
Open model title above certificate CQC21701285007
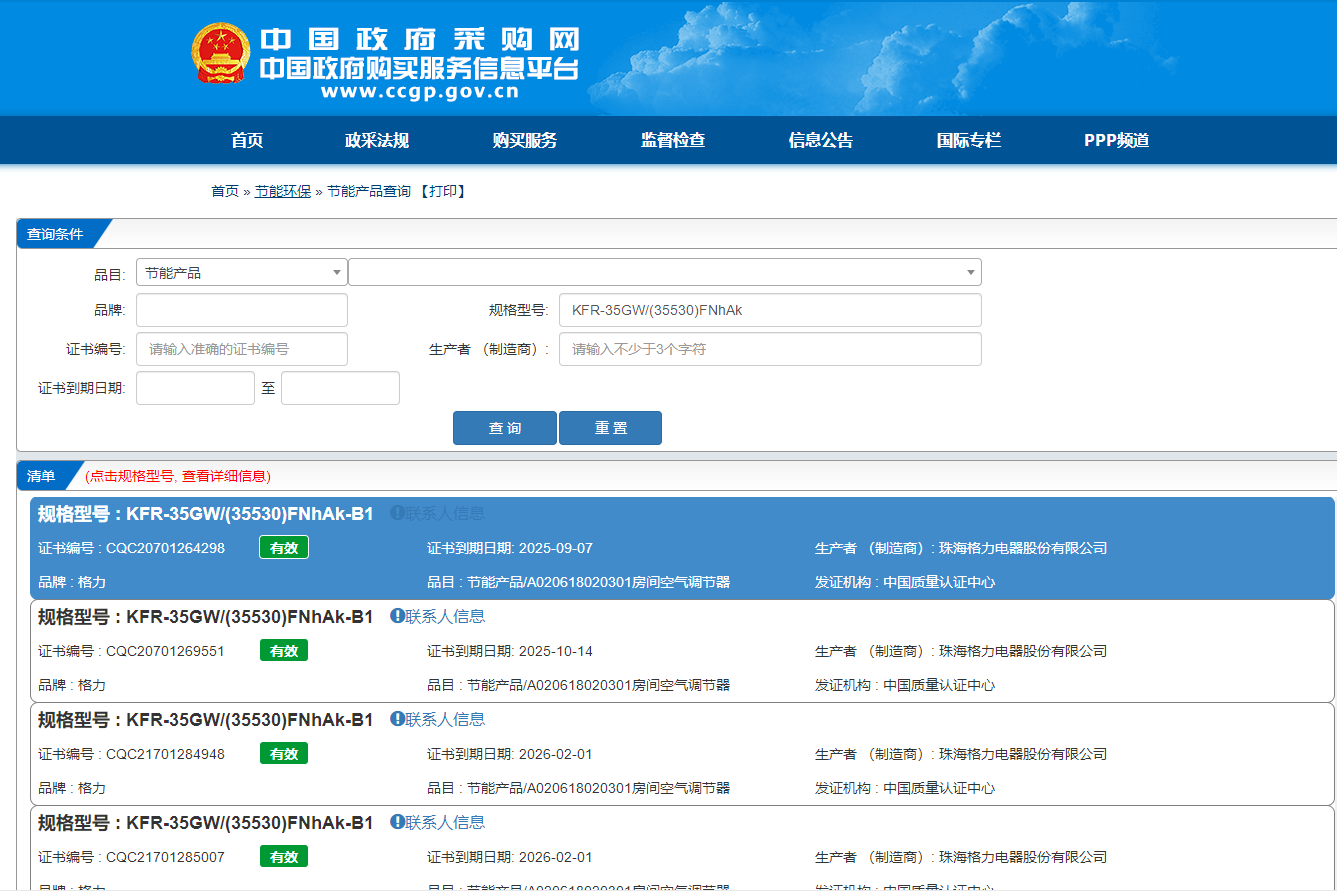click(x=206, y=823)
